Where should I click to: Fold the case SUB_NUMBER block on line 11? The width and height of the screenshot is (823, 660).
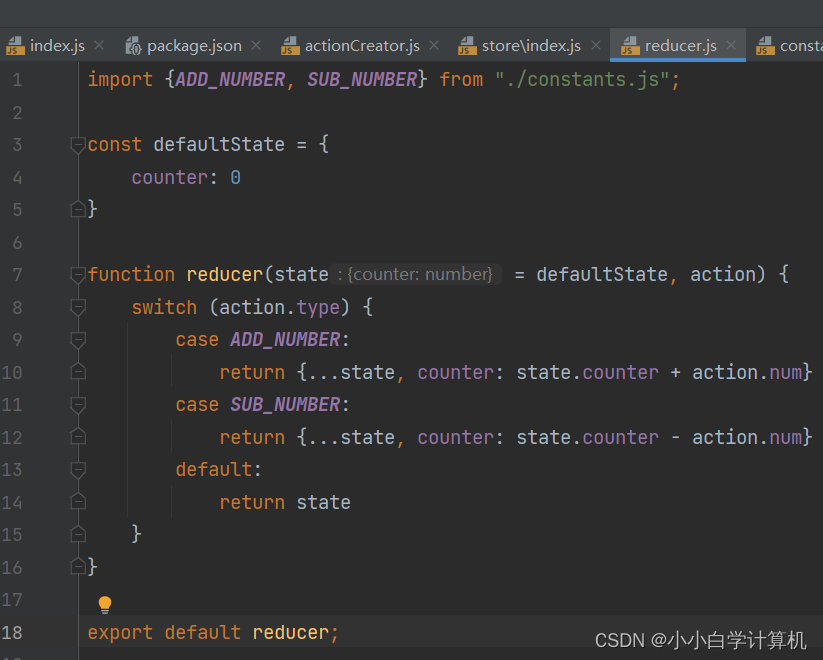click(78, 405)
